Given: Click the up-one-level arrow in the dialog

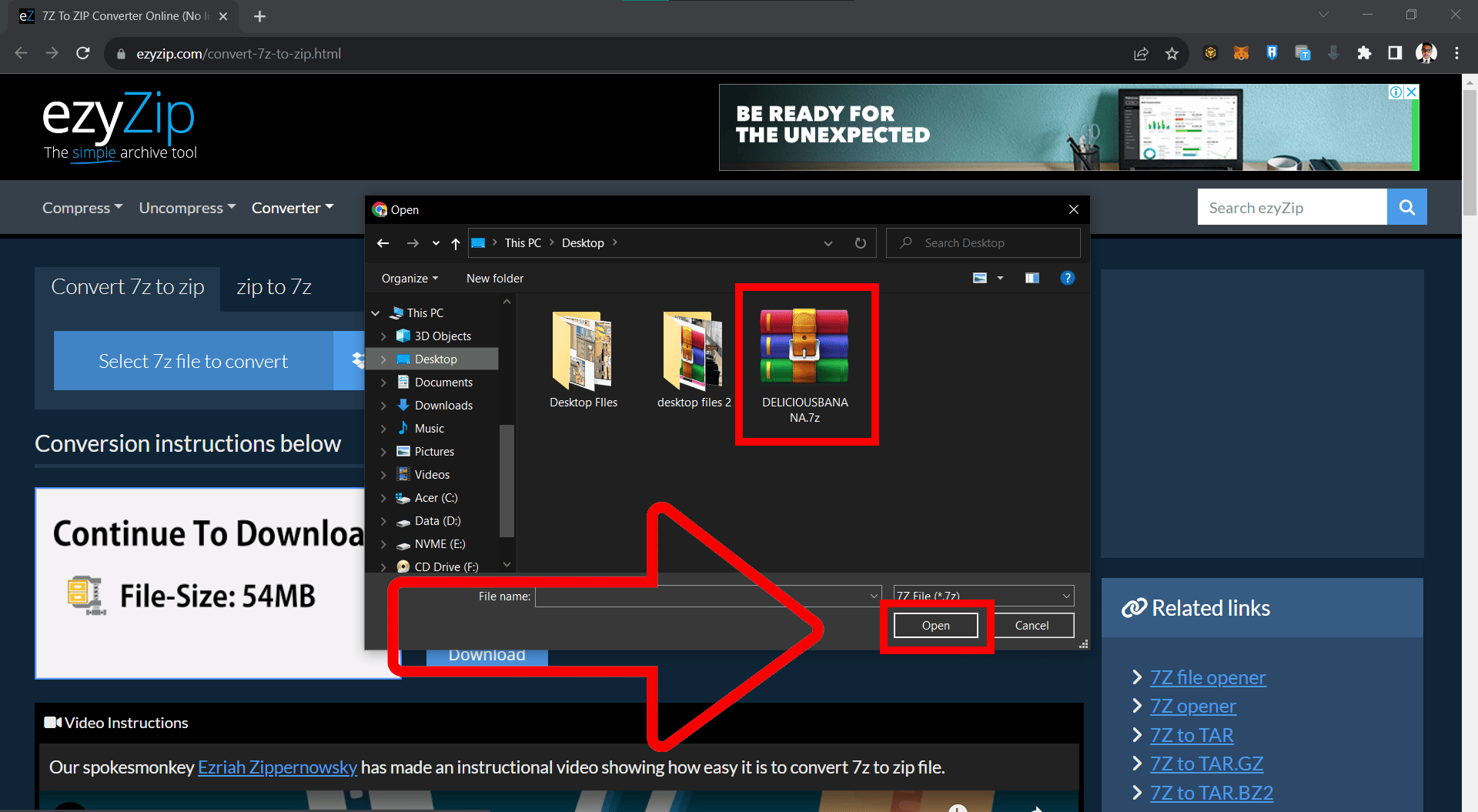Looking at the screenshot, I should [x=455, y=242].
